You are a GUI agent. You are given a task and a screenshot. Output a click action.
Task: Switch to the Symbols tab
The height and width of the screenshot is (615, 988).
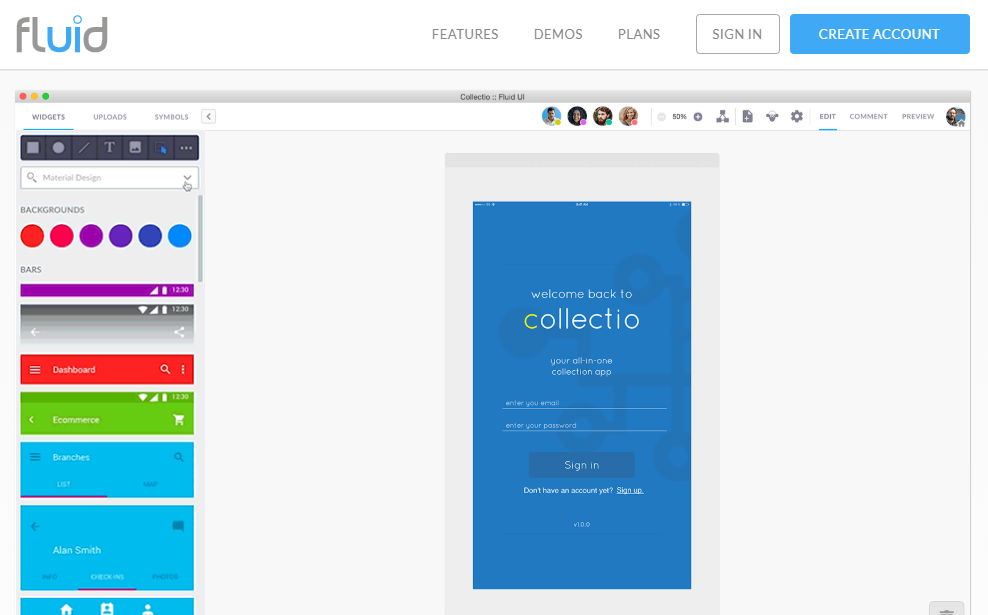(171, 117)
